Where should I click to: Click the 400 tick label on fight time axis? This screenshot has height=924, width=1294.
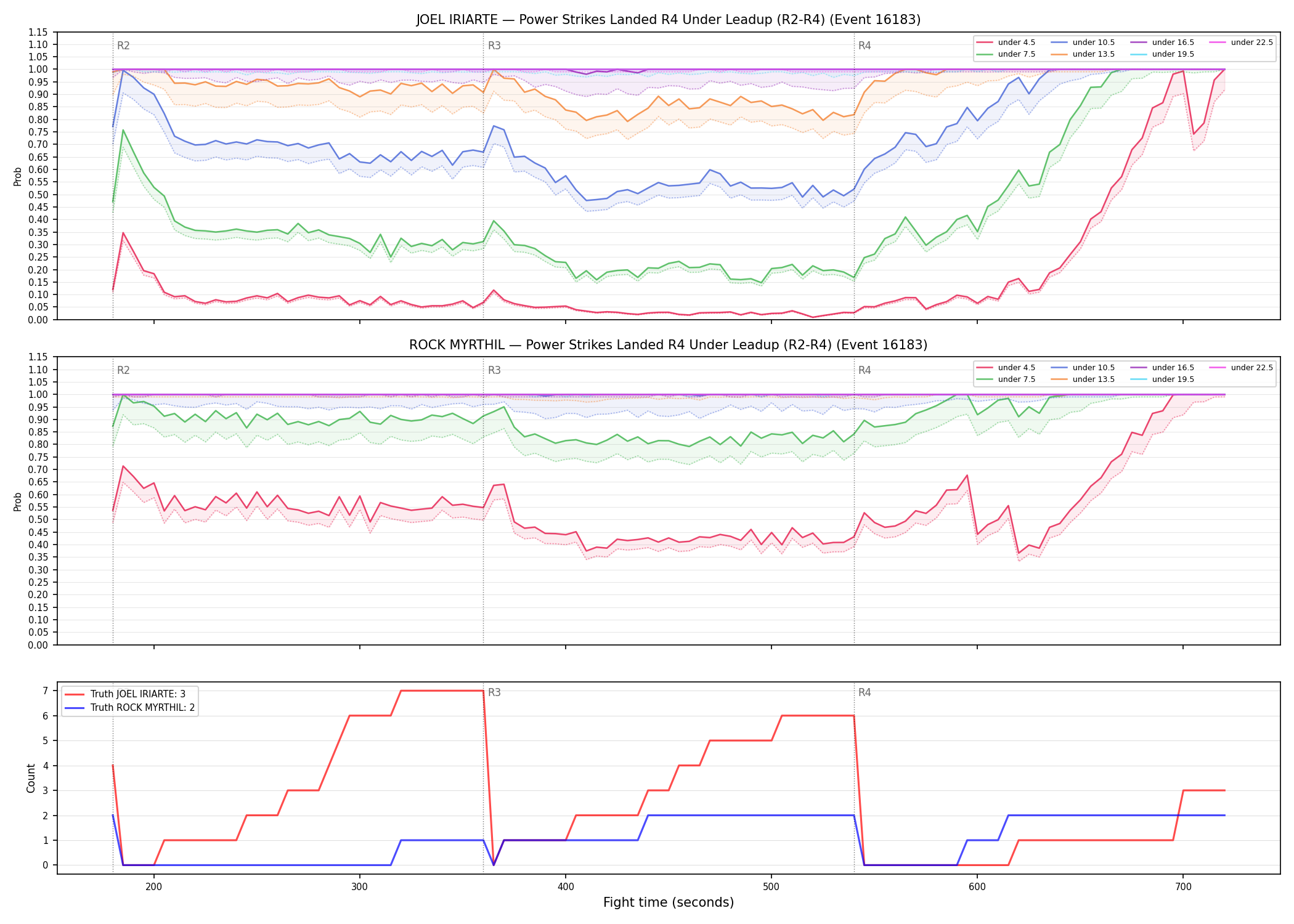point(566,886)
